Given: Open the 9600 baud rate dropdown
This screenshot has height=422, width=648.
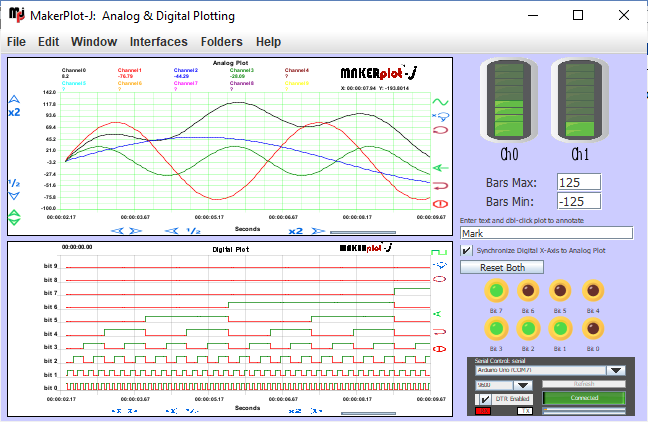Looking at the screenshot, I should tap(523, 385).
